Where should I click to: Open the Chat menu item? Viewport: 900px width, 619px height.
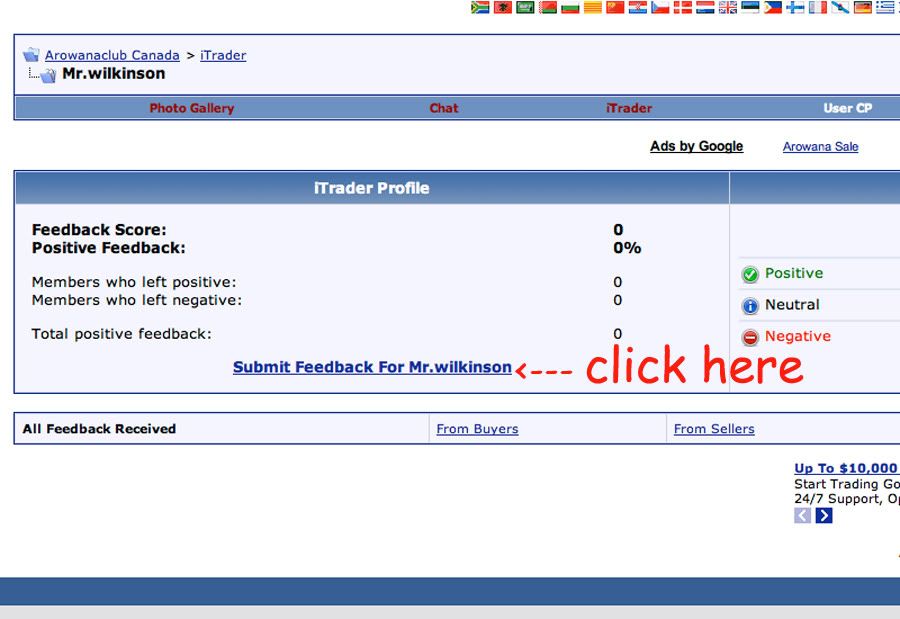coord(444,108)
